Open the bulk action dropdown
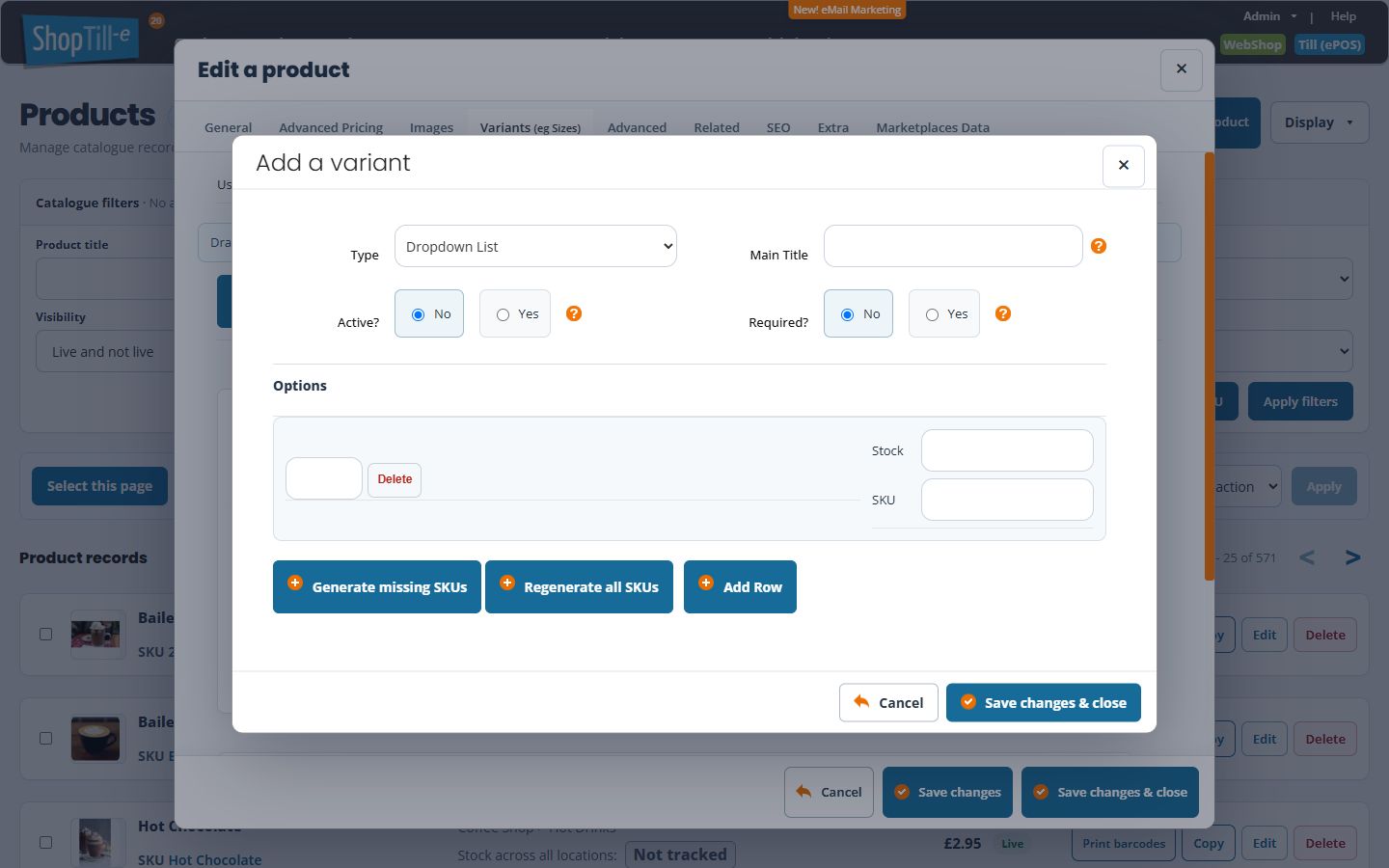This screenshot has width=1389, height=868. 1246,487
